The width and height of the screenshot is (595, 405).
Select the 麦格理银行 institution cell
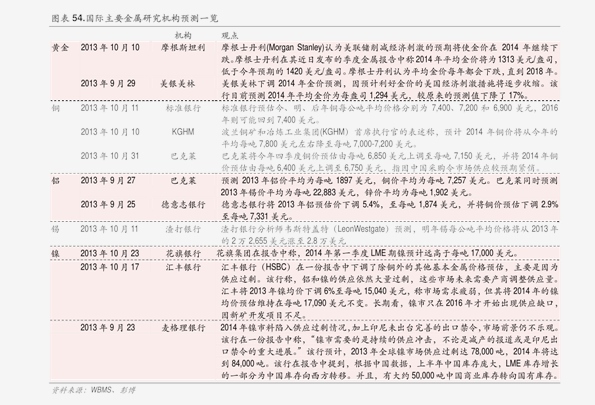pyautogui.click(x=183, y=328)
